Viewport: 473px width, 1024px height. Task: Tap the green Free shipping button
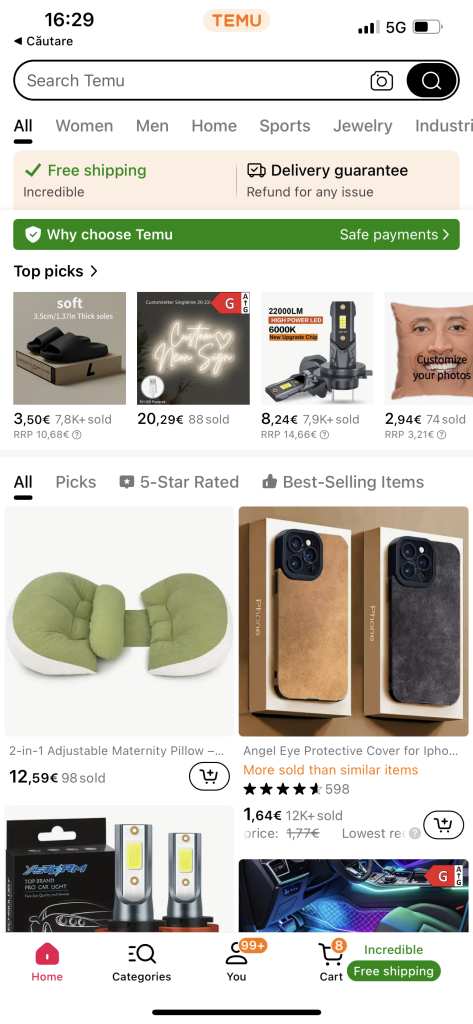click(x=393, y=971)
